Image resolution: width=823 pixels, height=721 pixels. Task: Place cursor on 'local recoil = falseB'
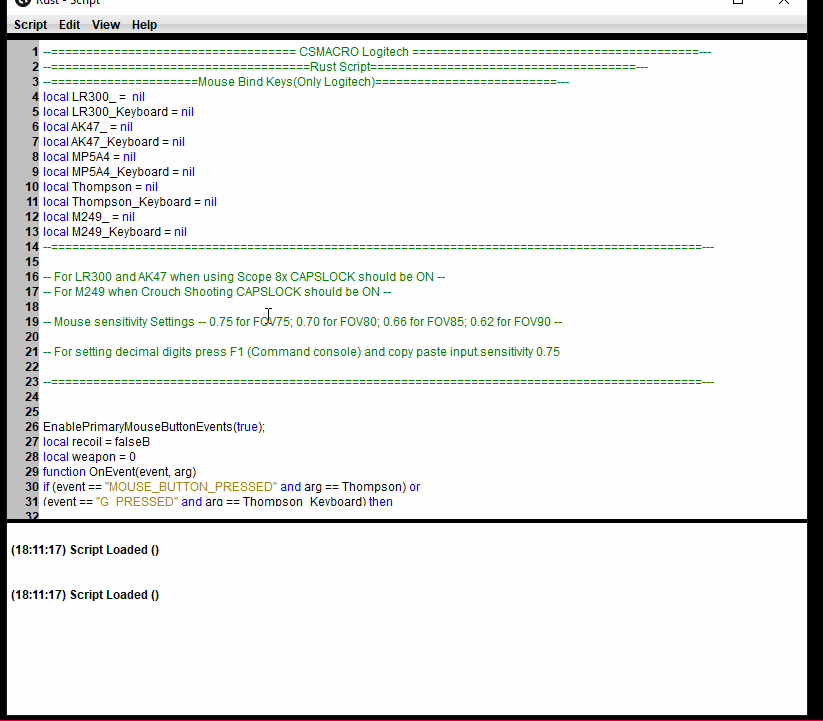click(x=97, y=442)
